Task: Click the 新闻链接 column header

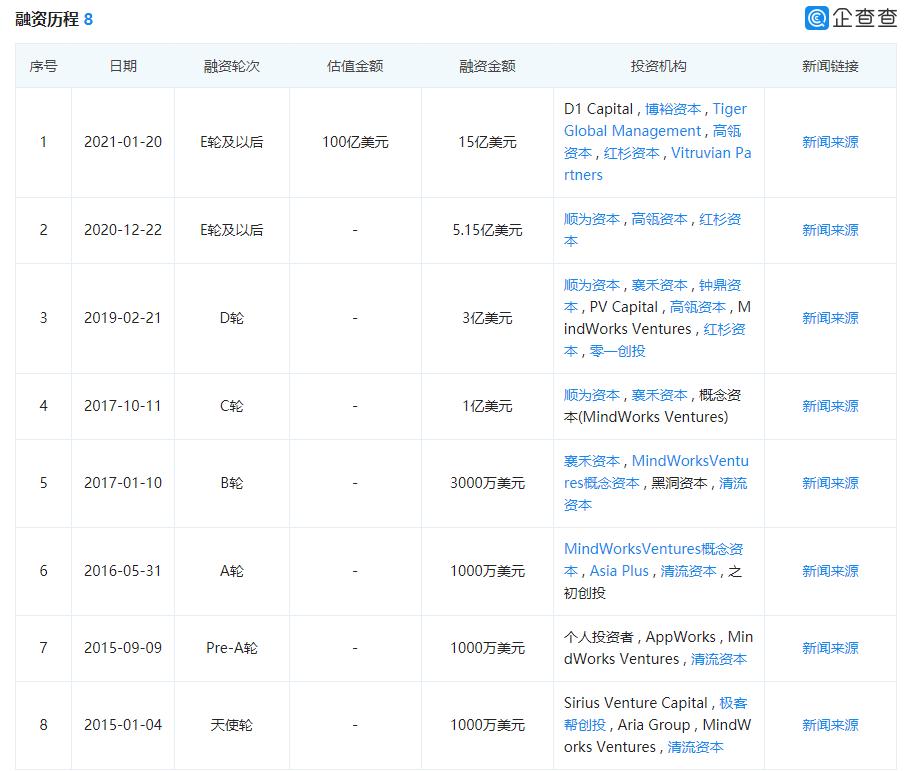Action: tap(830, 66)
